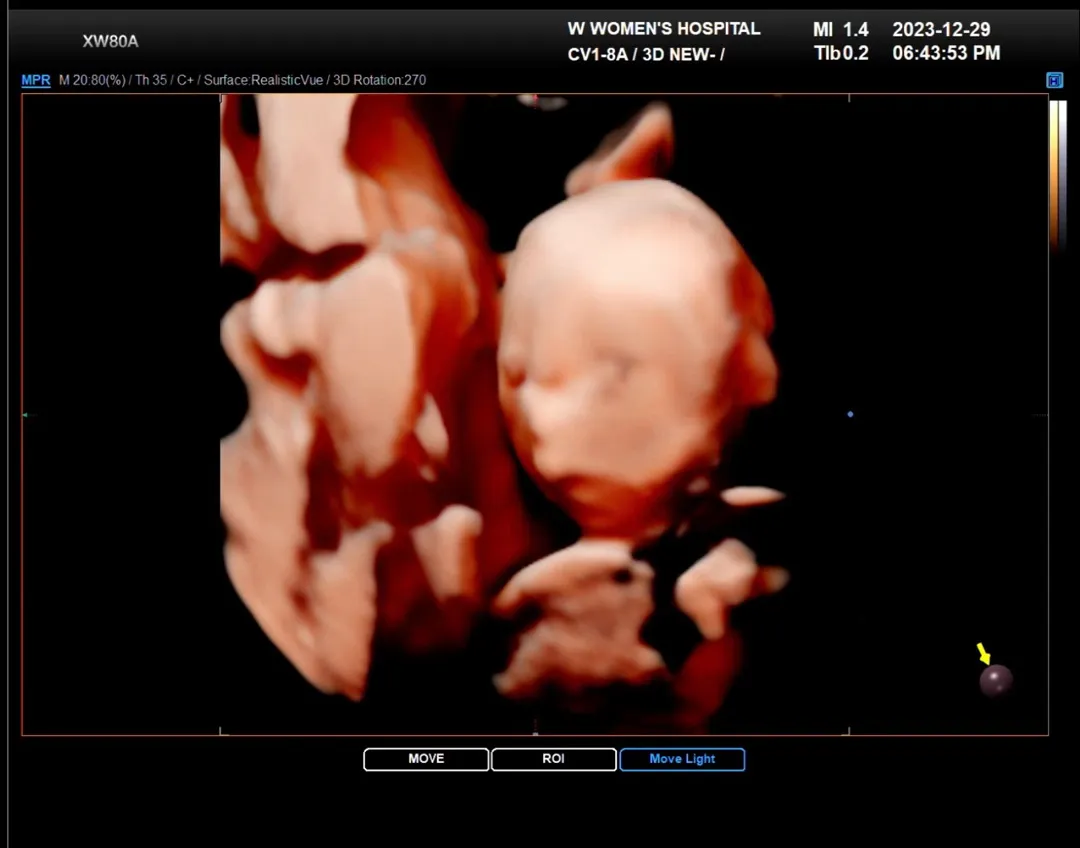The height and width of the screenshot is (848, 1080).
Task: Select the CV1-8A / 3D NEW probe text
Action: pos(645,54)
